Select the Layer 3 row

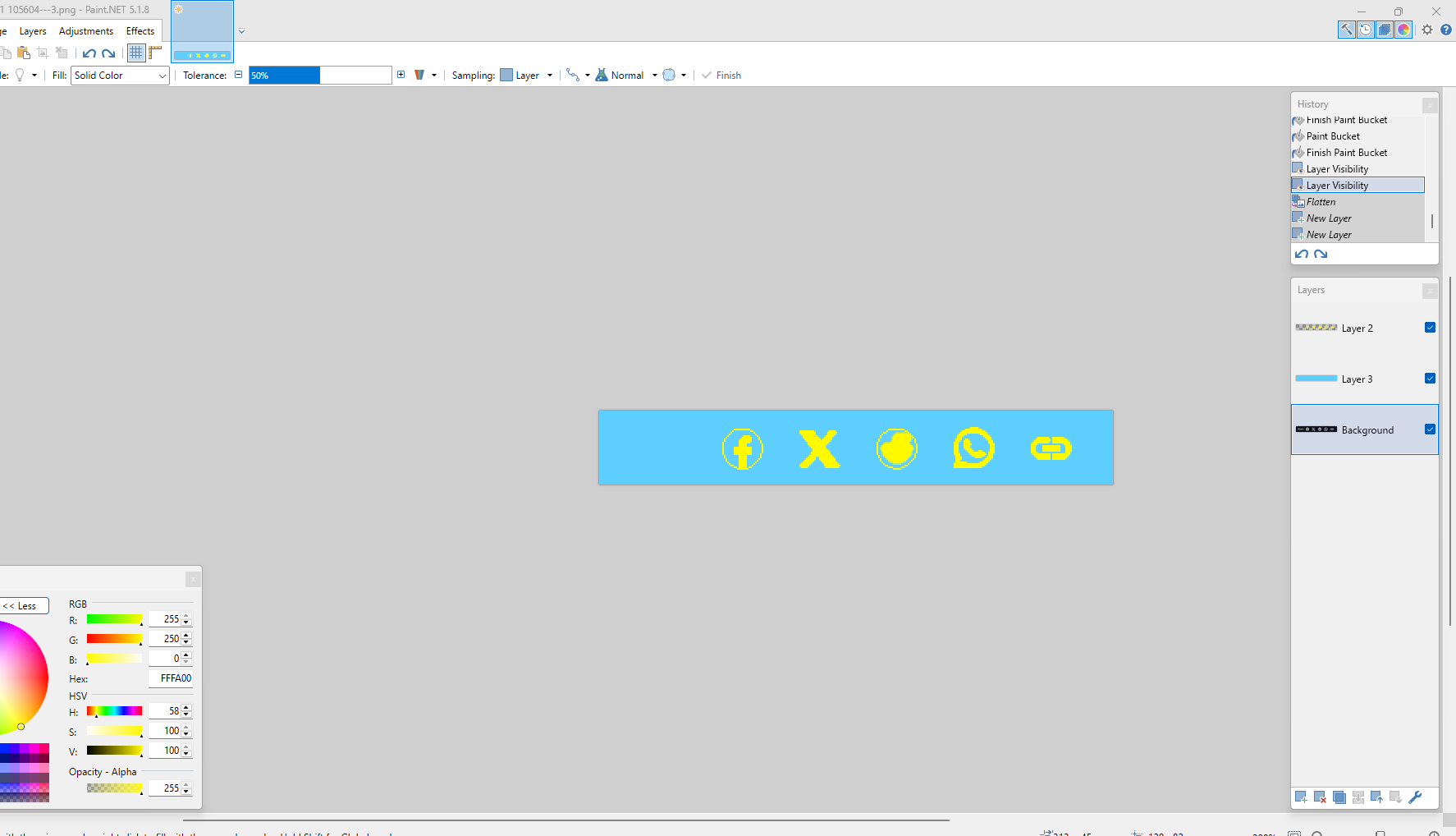[x=1364, y=379]
